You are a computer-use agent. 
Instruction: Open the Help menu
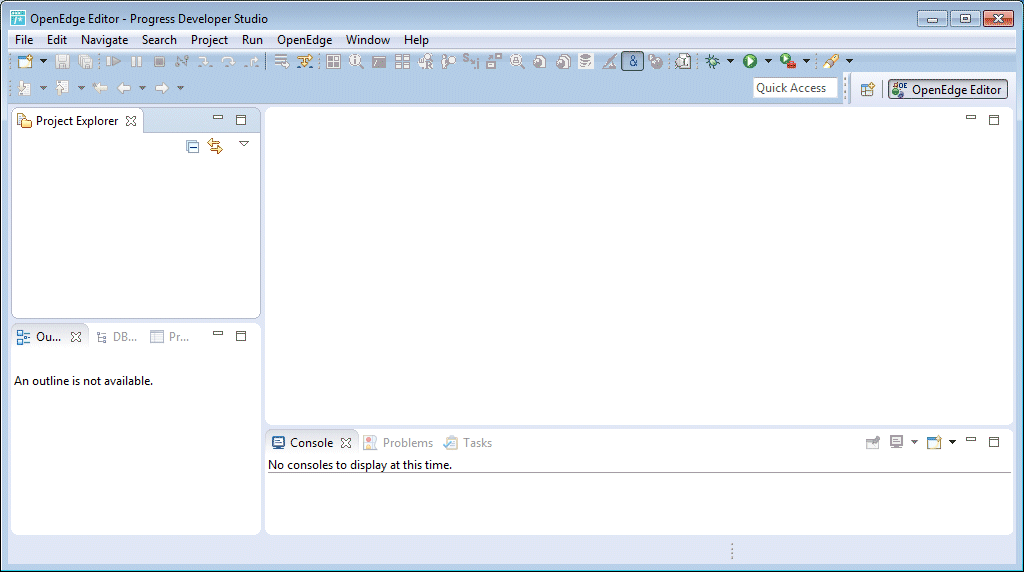point(416,40)
